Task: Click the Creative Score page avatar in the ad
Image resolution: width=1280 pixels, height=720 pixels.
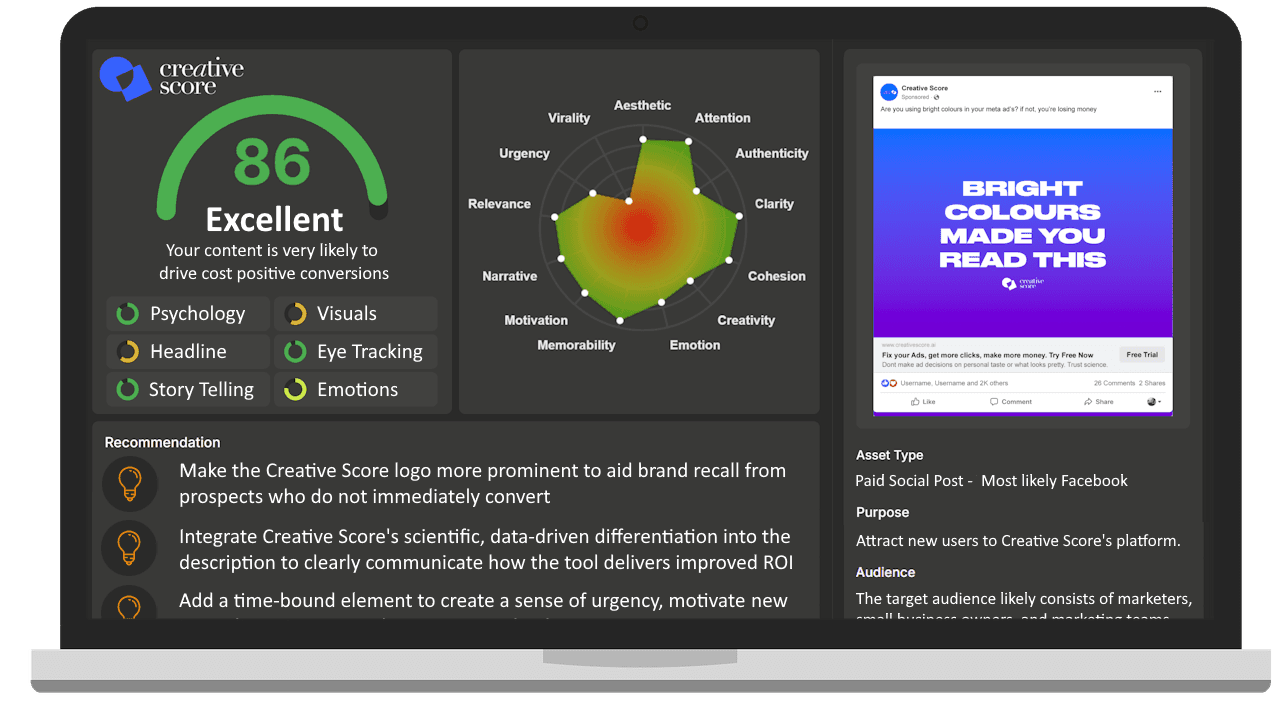Action: point(889,92)
